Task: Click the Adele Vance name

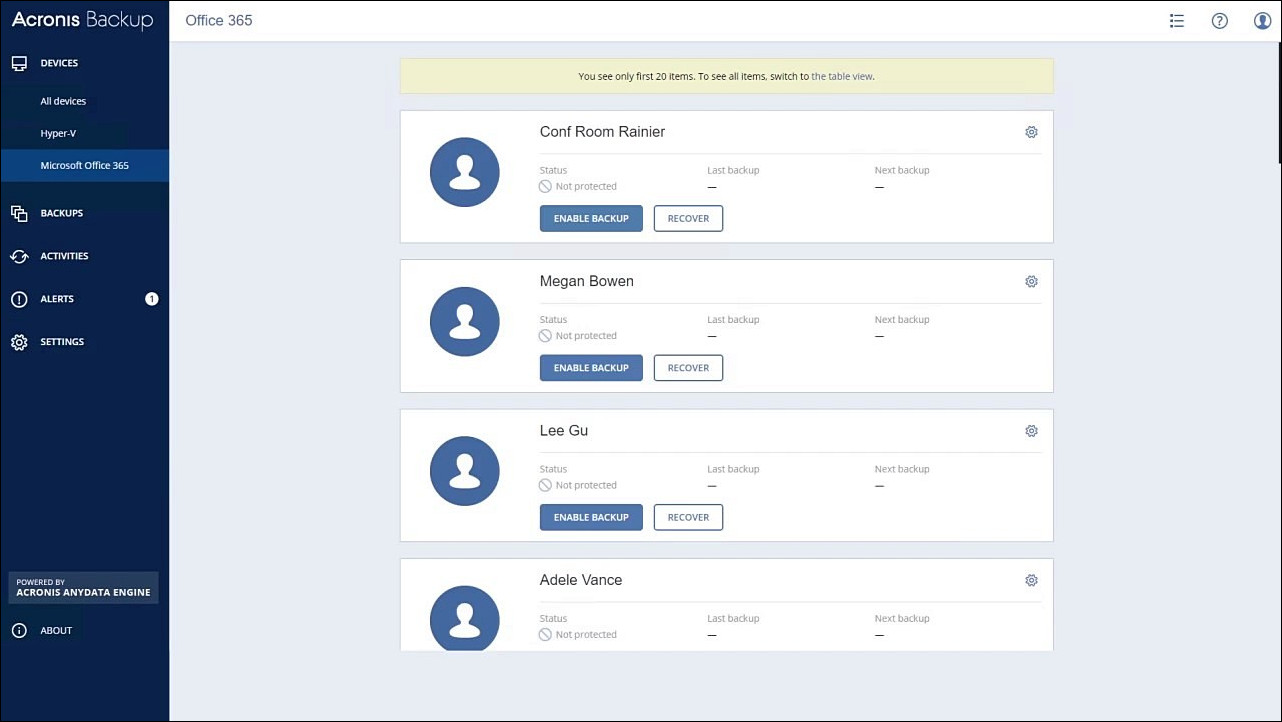Action: 581,580
